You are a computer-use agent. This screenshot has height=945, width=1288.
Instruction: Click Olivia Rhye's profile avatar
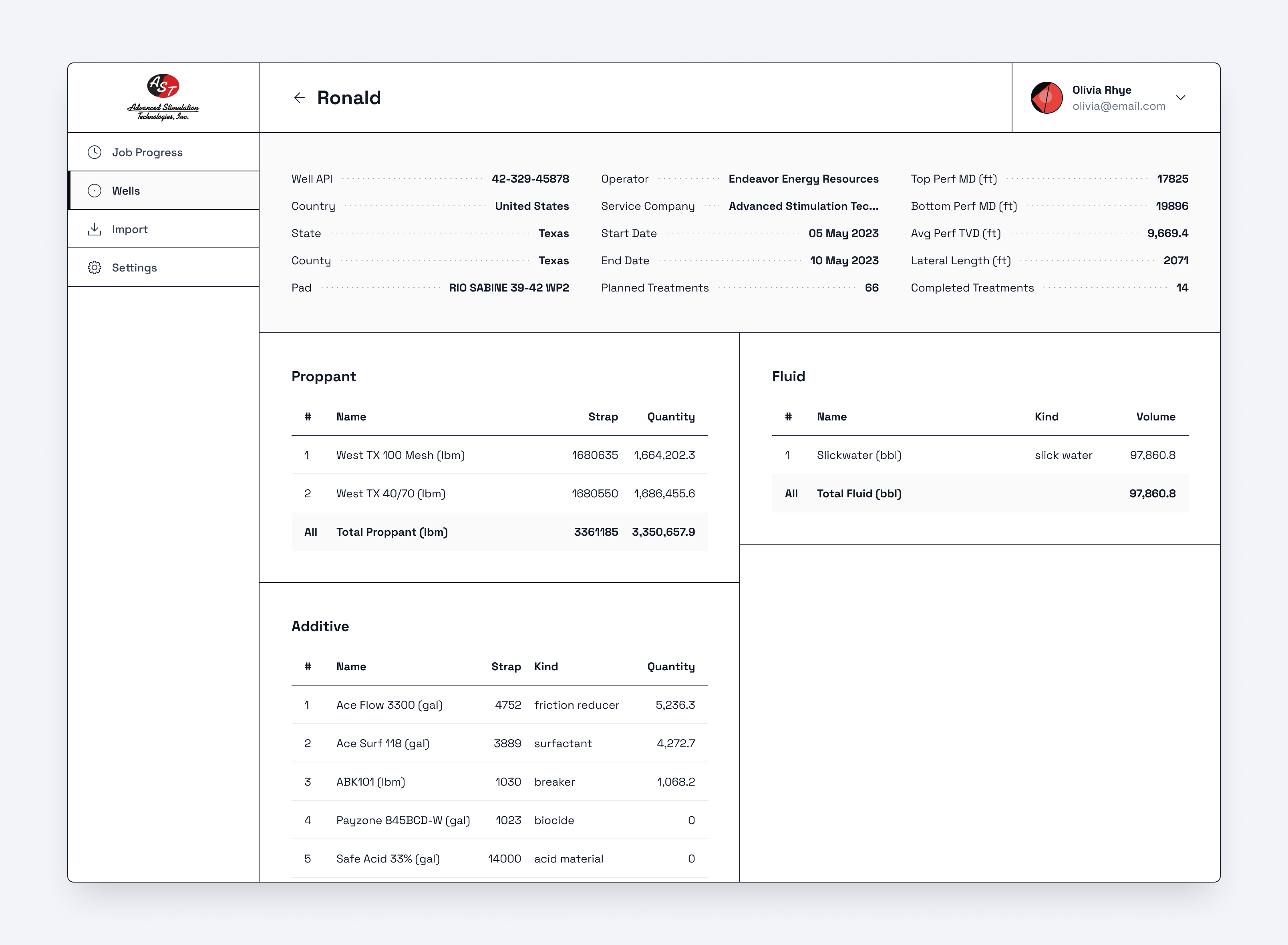point(1046,97)
